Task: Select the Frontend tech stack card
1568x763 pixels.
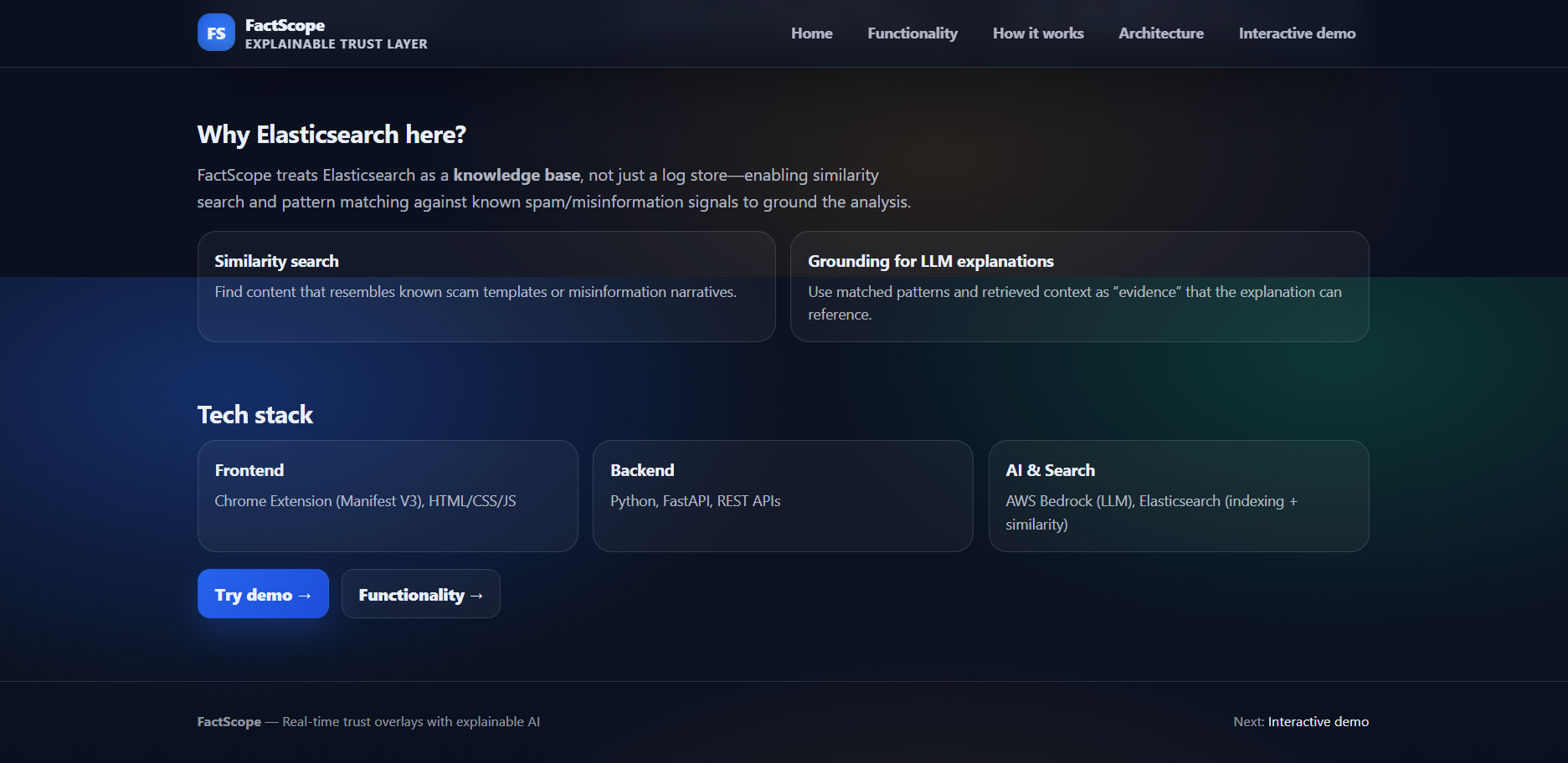Action: coord(387,496)
